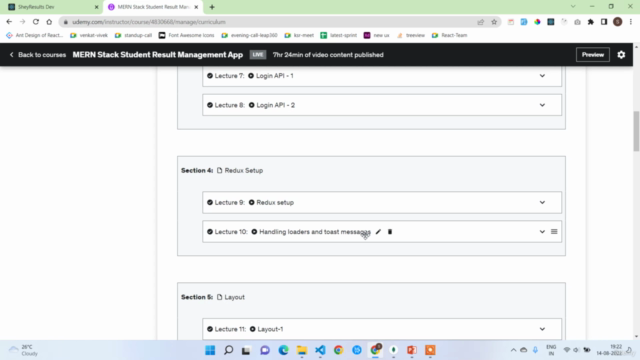Click the Lecture 9 video play icon

tap(251, 202)
